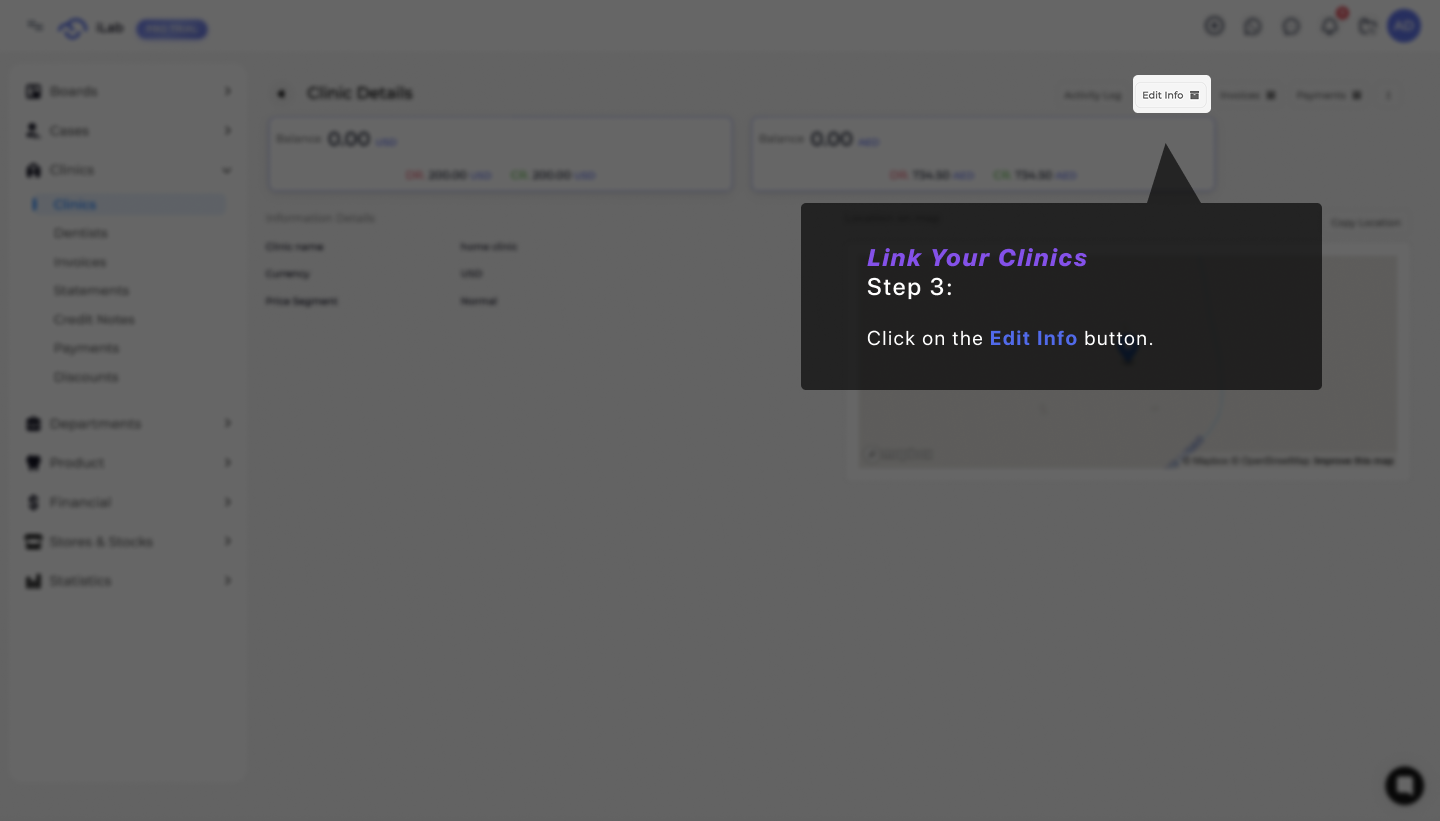Open Invoices in the sidebar
Screen dimensions: 1440x821
79,262
